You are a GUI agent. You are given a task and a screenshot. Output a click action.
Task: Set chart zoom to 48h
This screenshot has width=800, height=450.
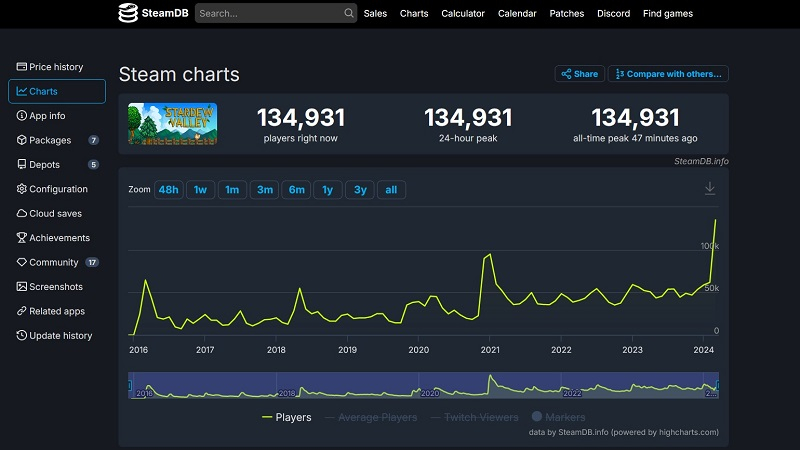[x=168, y=190]
